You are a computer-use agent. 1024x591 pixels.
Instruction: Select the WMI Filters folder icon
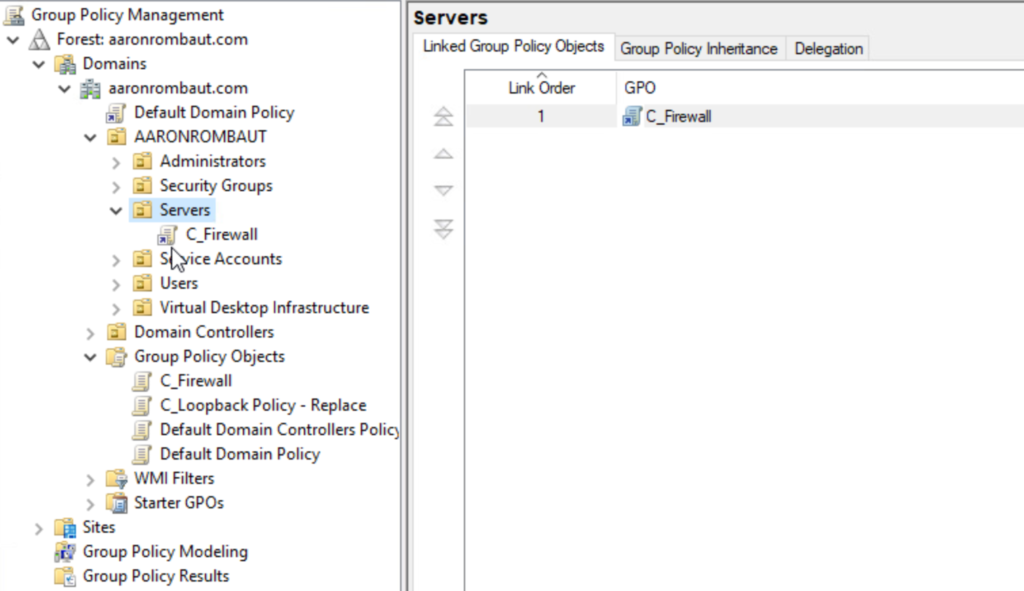pyautogui.click(x=117, y=478)
